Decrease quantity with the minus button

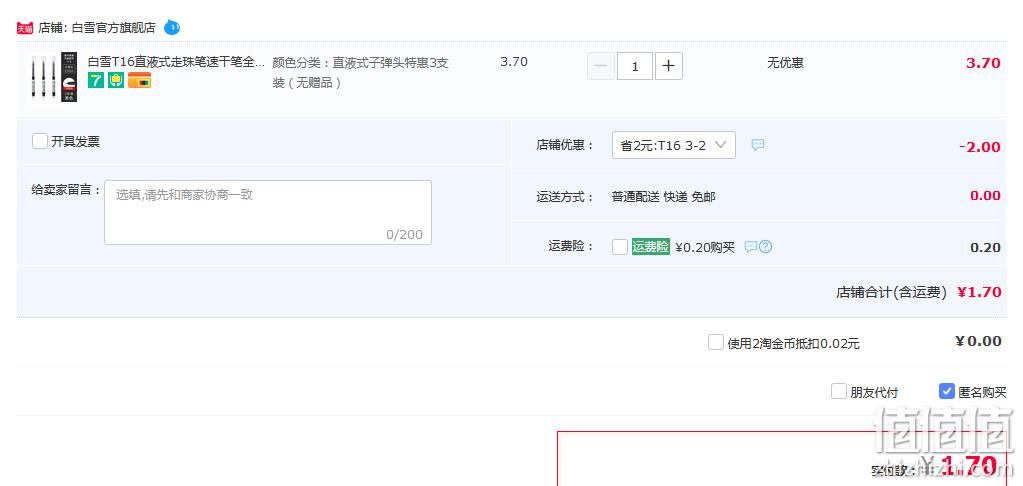click(x=601, y=66)
